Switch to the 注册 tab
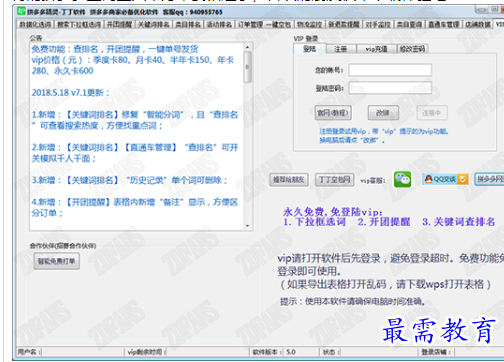 pos(341,49)
